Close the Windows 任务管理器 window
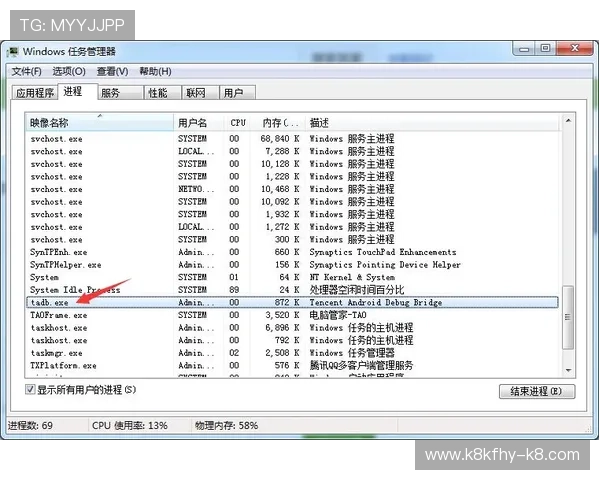The height and width of the screenshot is (480, 600). pos(575,49)
